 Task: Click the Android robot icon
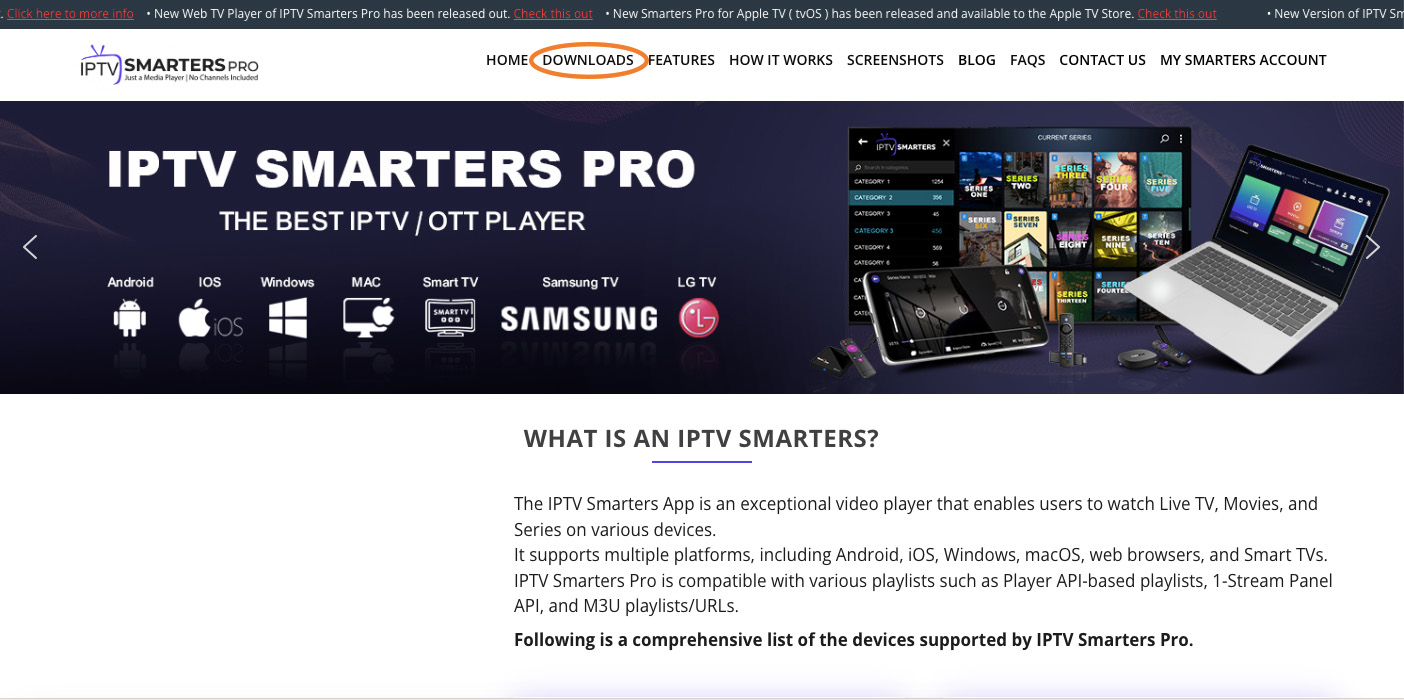tap(130, 318)
